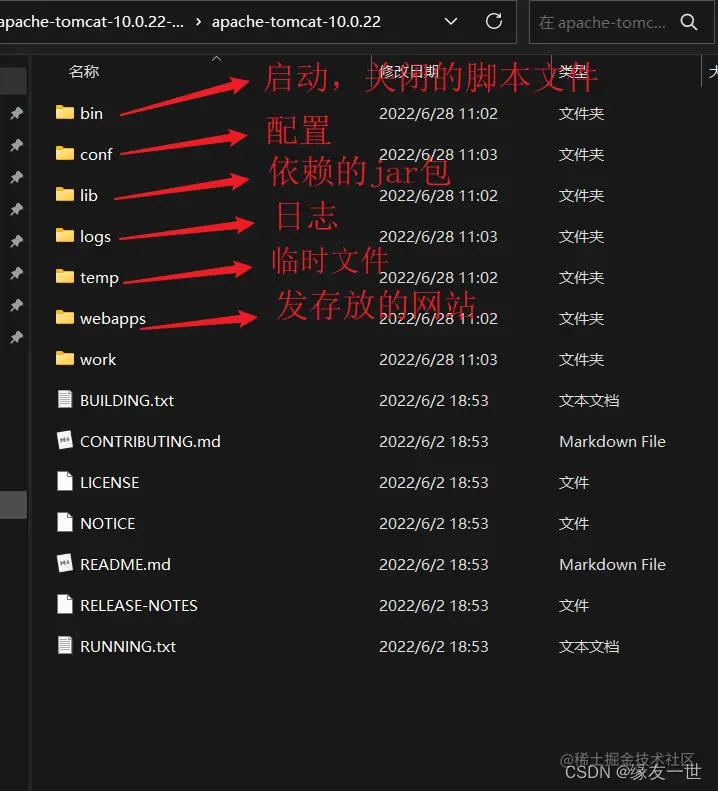Select the conf folder icon
Image resolution: width=718 pixels, height=791 pixels.
(65, 153)
